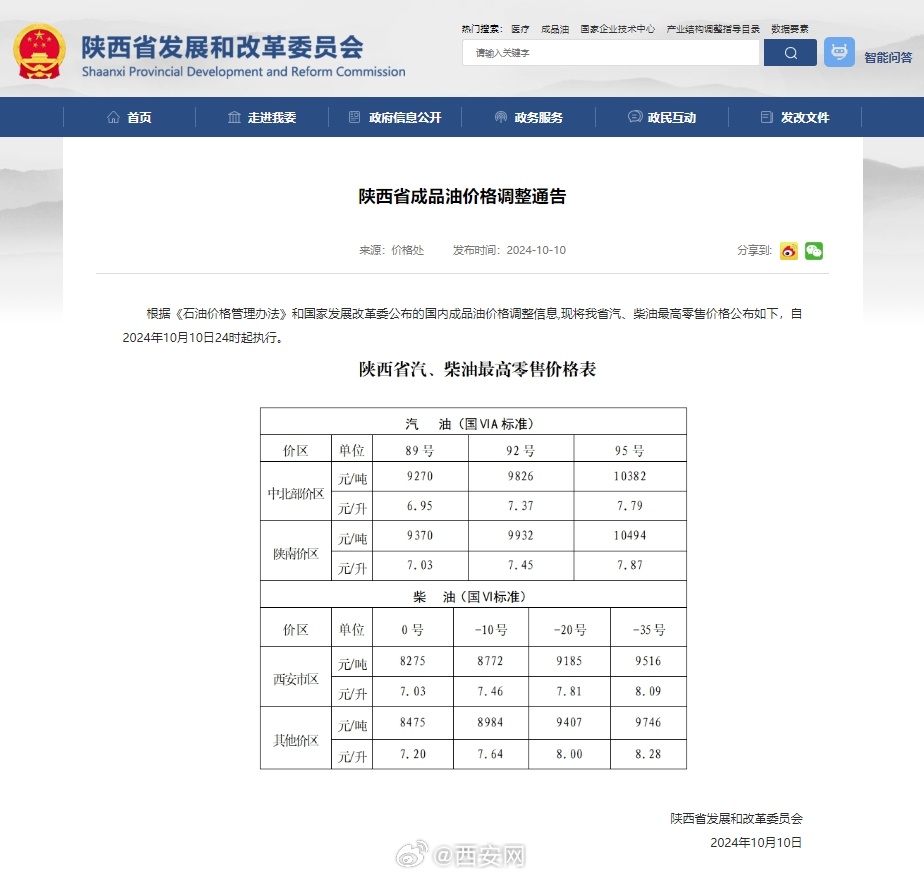
Task: Click the hot search link 产业结构调整指导目录
Action: [712, 29]
